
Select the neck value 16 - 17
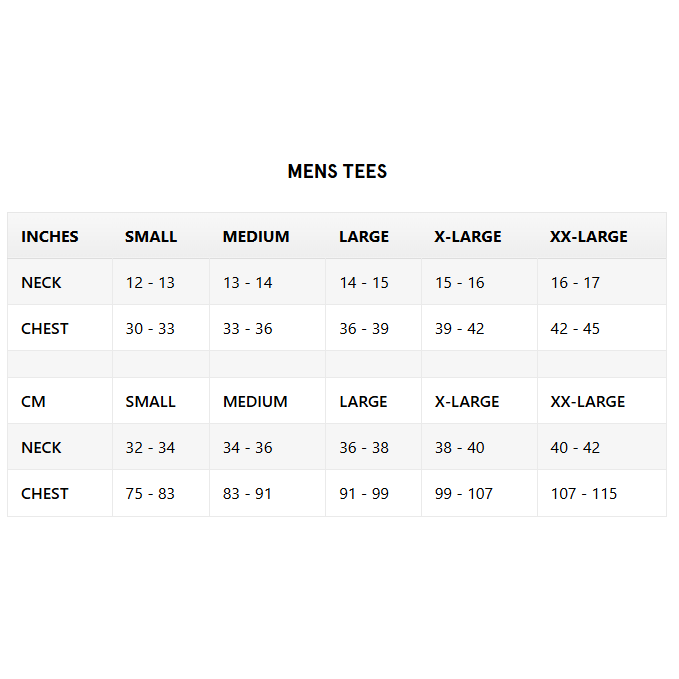(x=575, y=283)
